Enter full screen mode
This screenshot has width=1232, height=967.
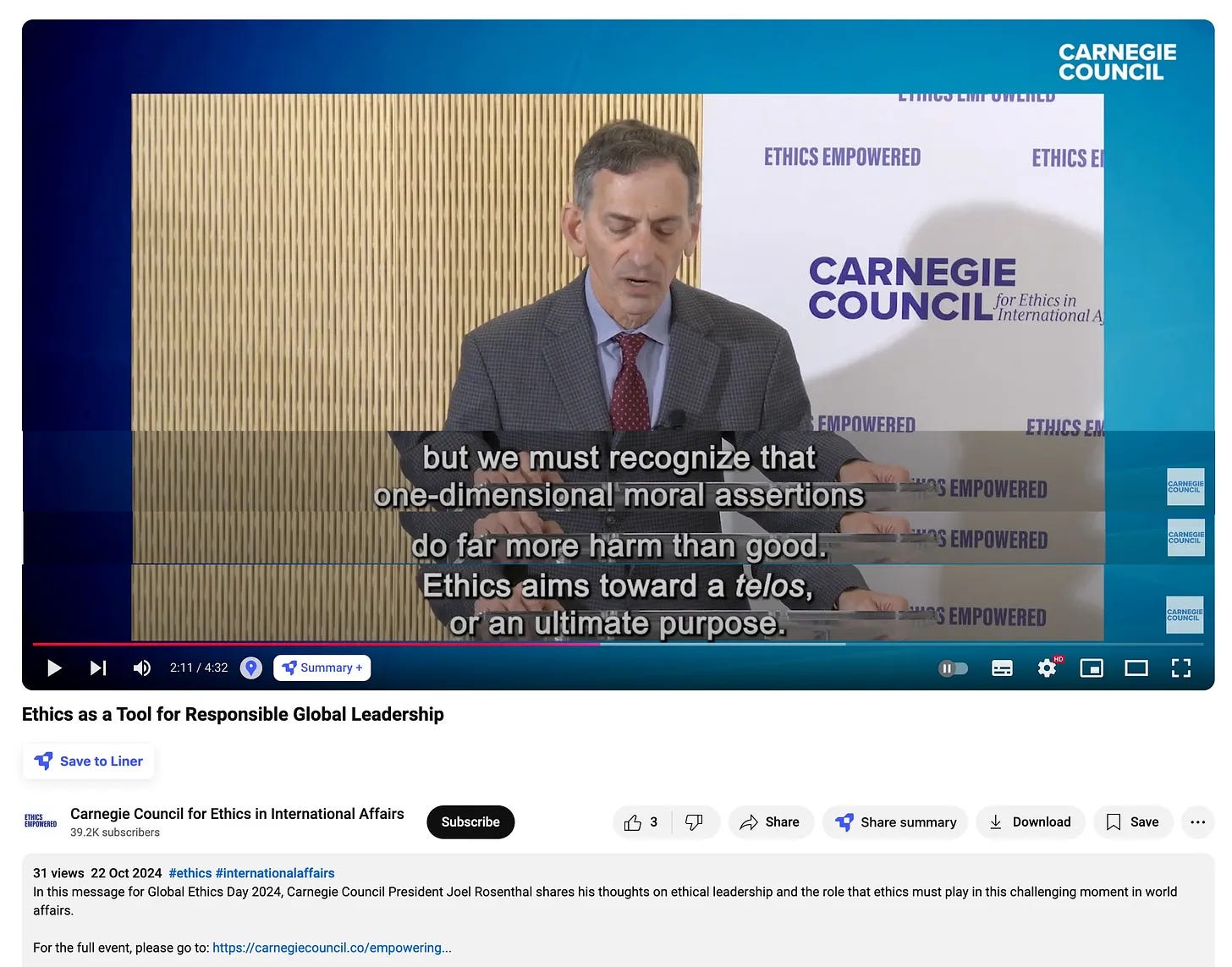(x=1181, y=668)
